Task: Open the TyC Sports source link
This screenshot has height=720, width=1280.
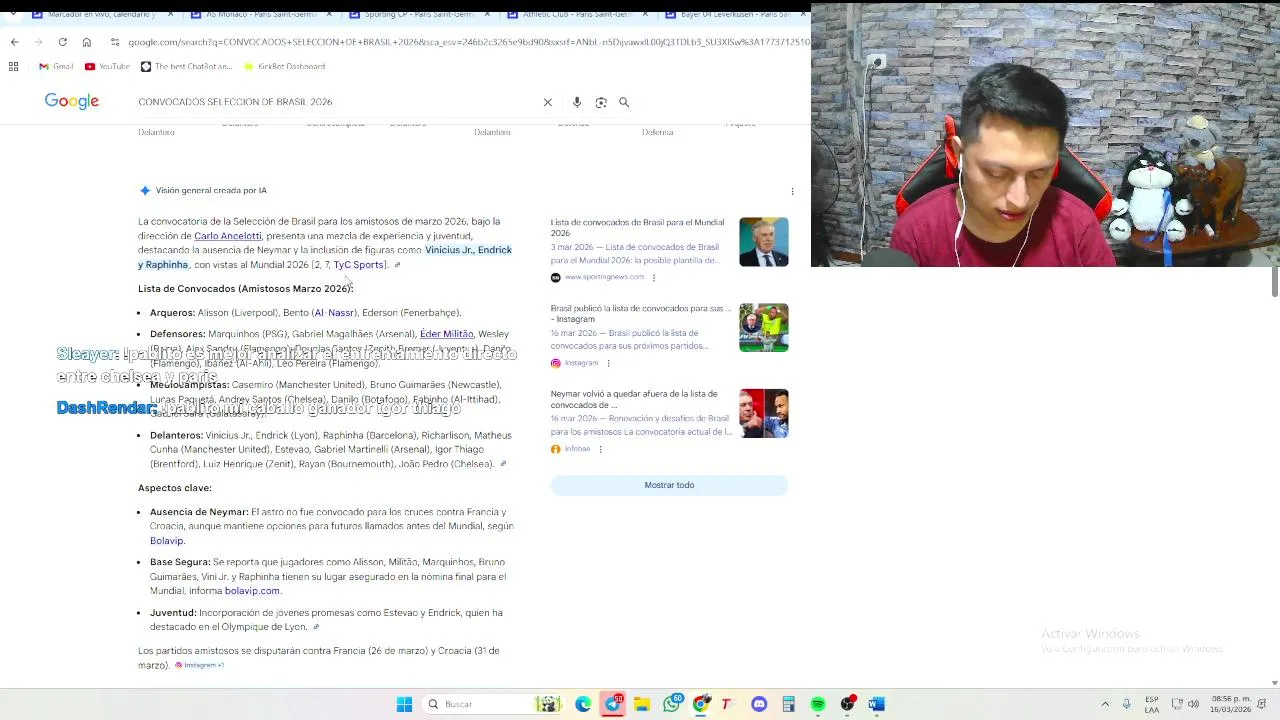Action: tap(358, 265)
